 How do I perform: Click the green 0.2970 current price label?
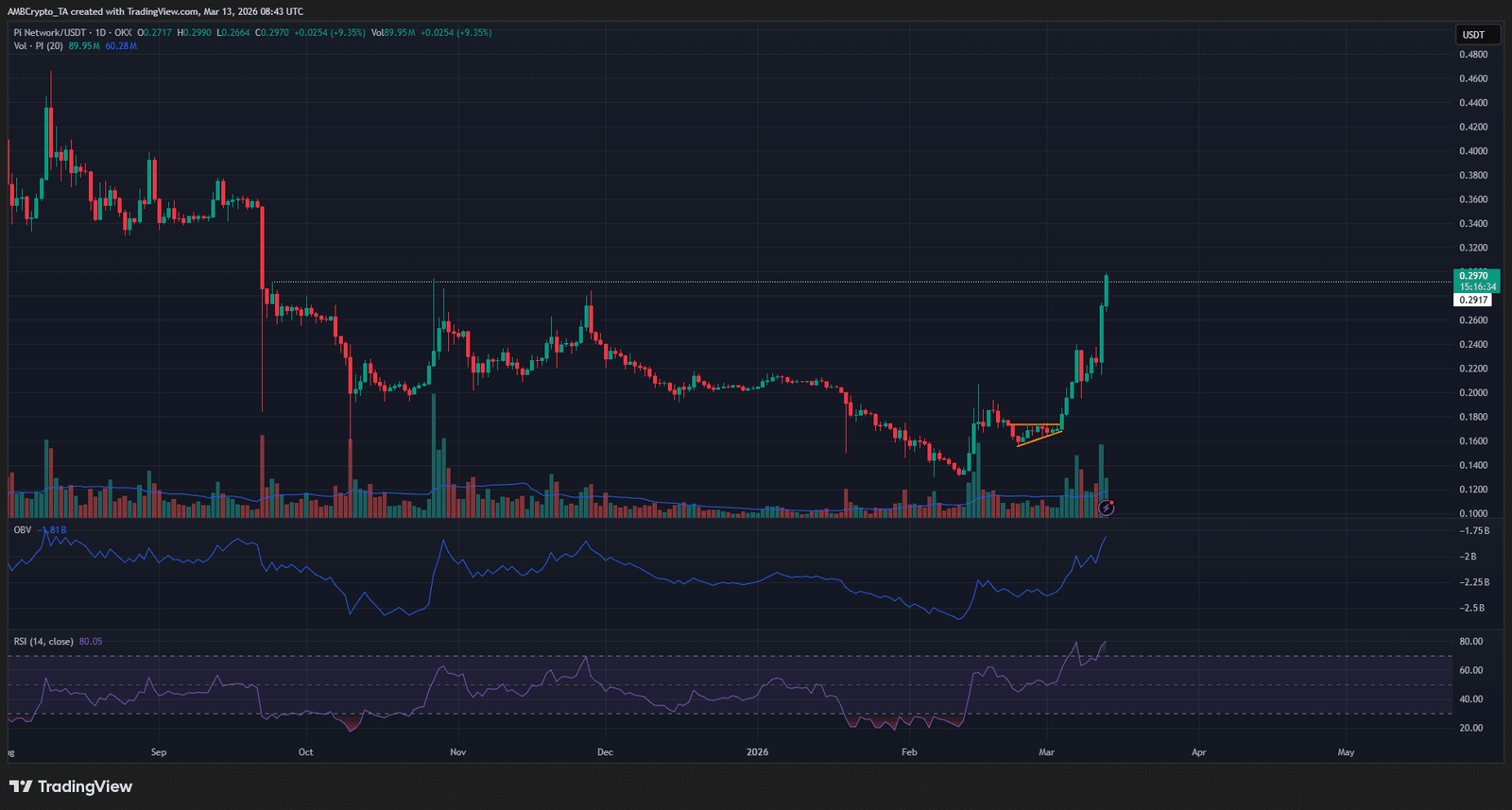click(x=1473, y=276)
